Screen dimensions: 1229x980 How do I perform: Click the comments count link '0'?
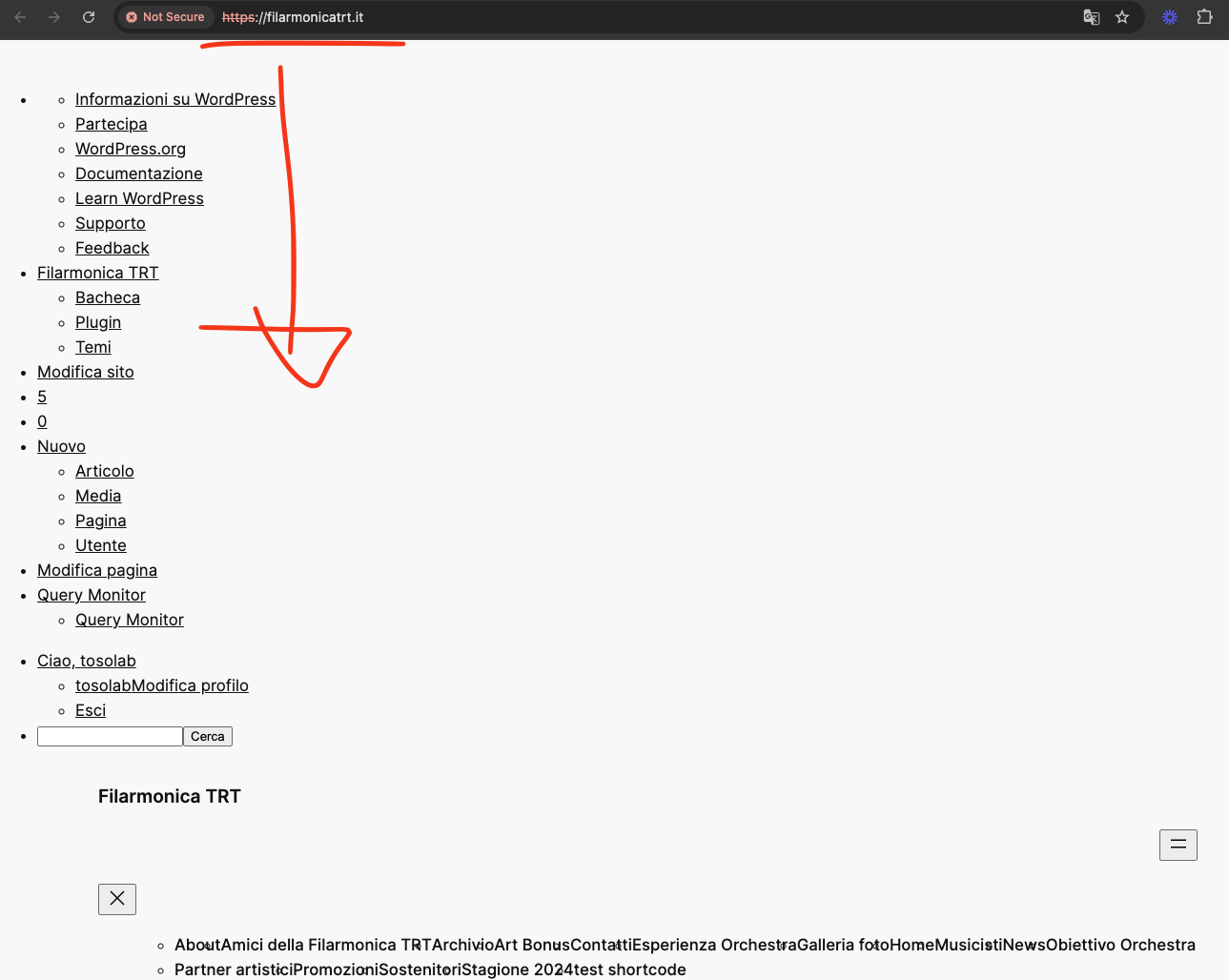42,421
